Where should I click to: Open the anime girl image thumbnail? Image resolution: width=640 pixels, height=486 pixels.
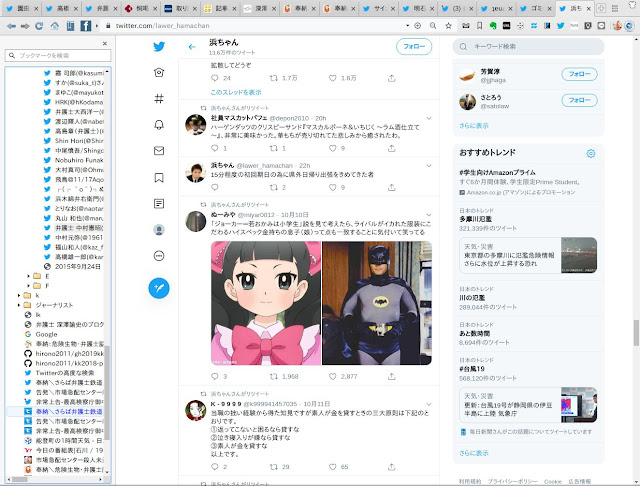266,303
